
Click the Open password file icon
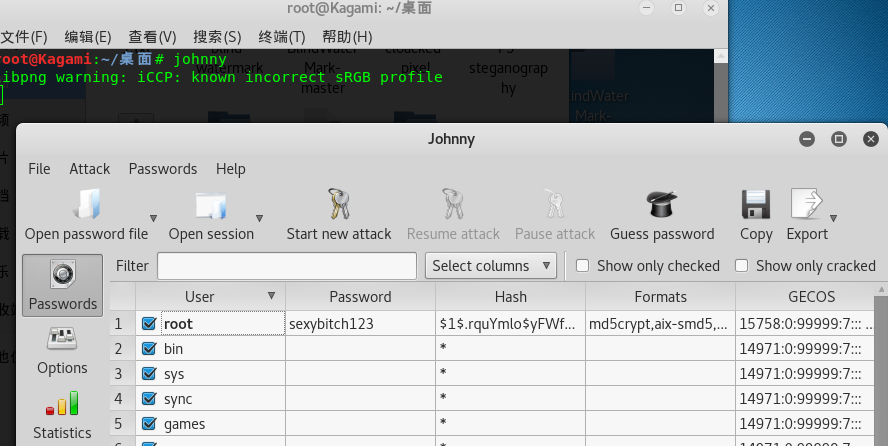[86, 204]
